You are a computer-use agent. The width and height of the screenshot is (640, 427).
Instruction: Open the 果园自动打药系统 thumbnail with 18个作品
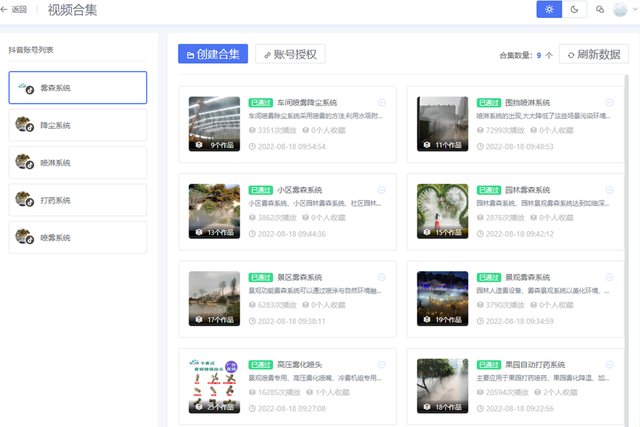point(442,386)
